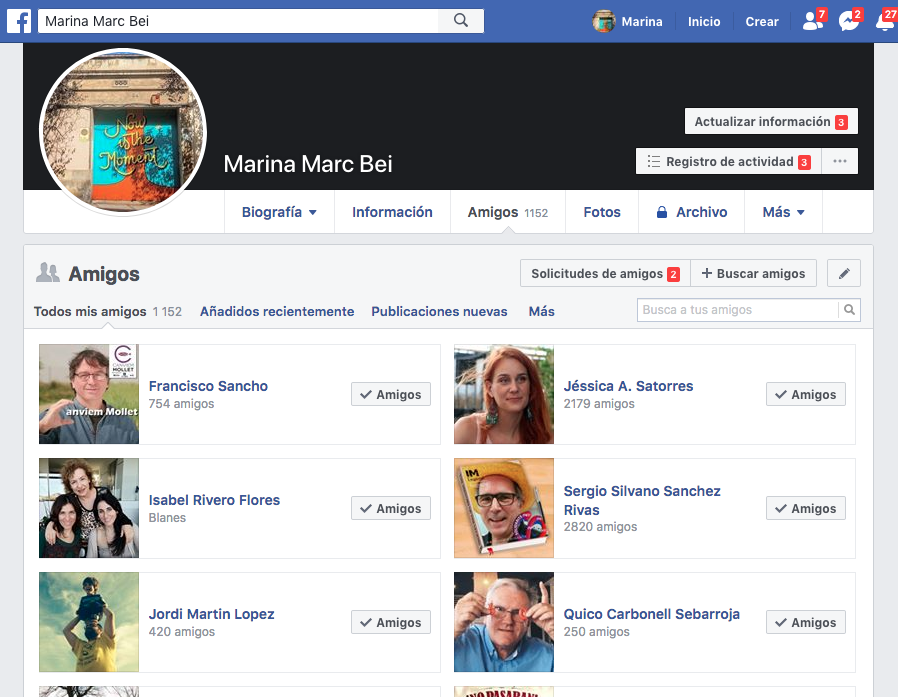This screenshot has height=697, width=898.
Task: Click the pencil edit icon in Amigos
Action: (844, 273)
